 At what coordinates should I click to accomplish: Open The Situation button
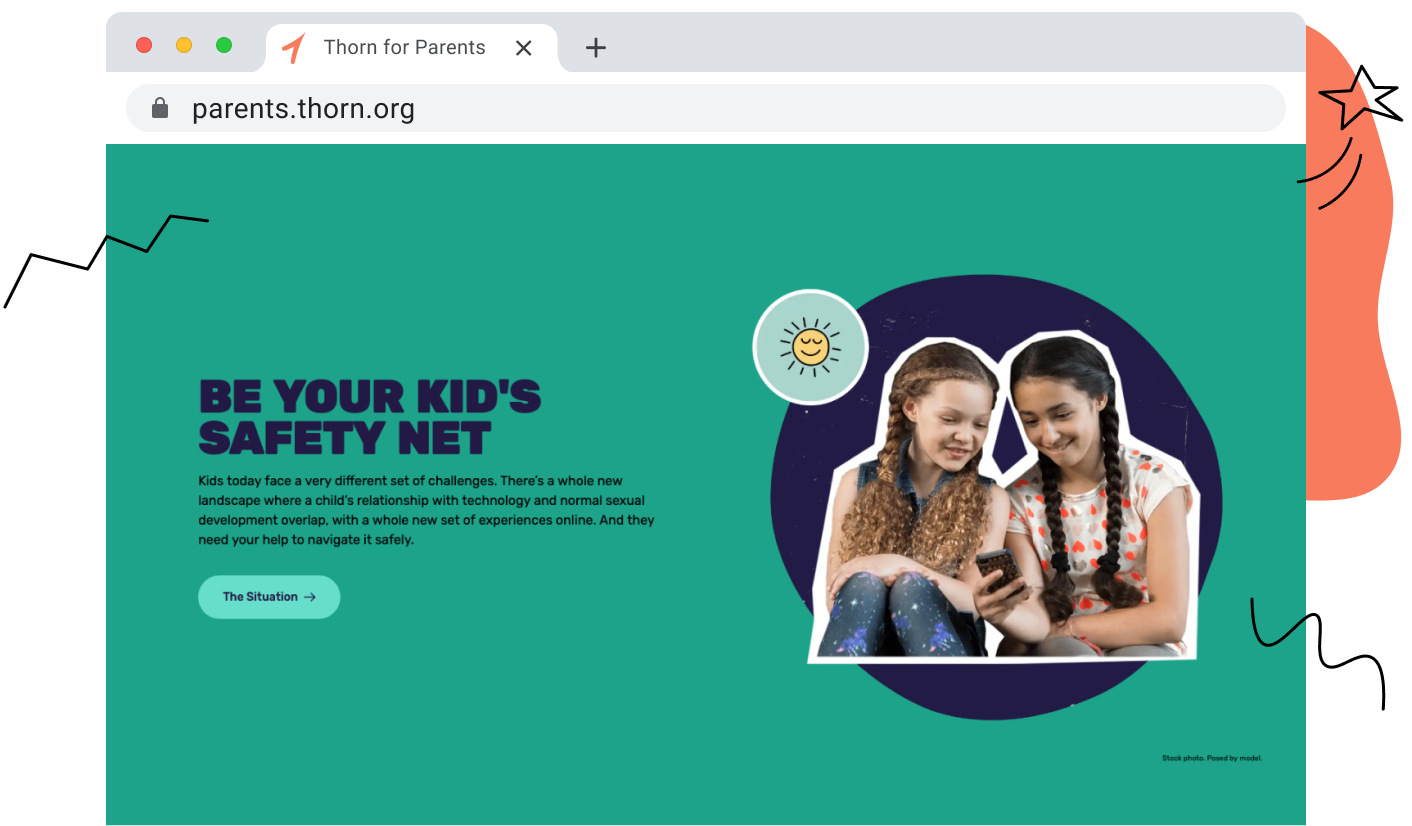(x=269, y=597)
